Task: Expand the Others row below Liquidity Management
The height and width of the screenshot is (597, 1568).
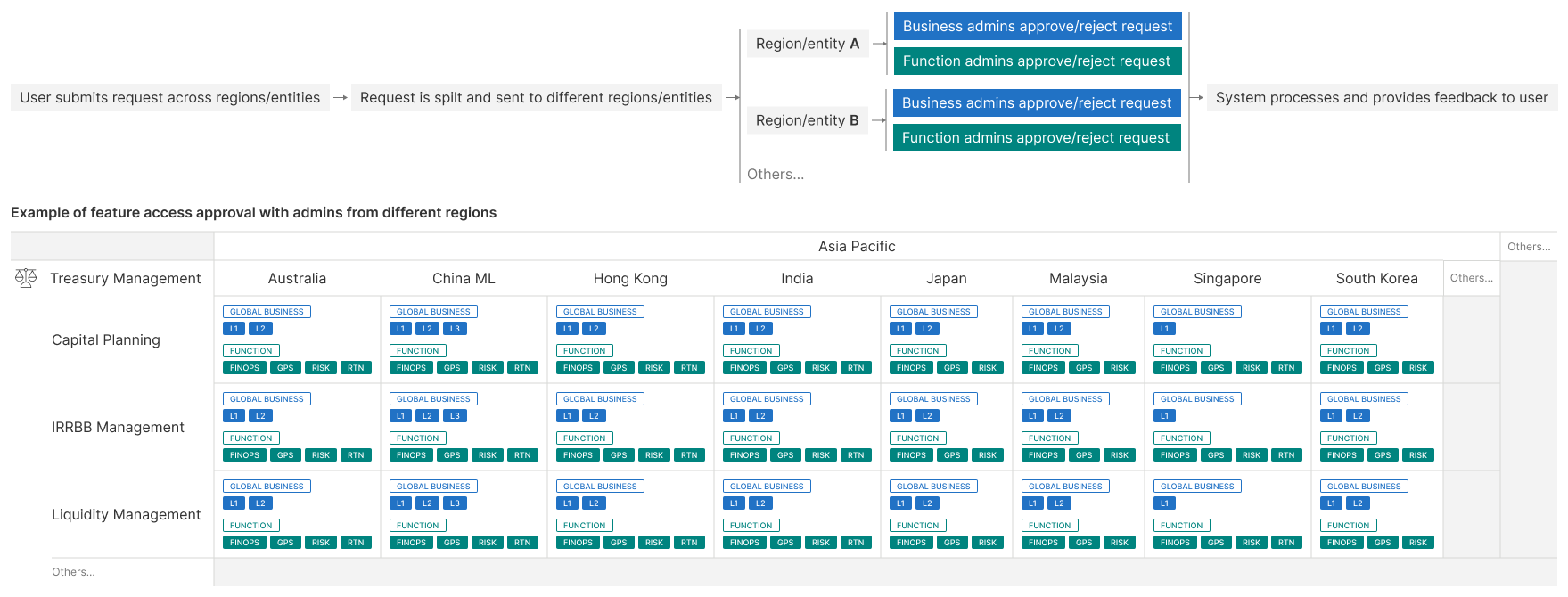Action: coord(73,572)
